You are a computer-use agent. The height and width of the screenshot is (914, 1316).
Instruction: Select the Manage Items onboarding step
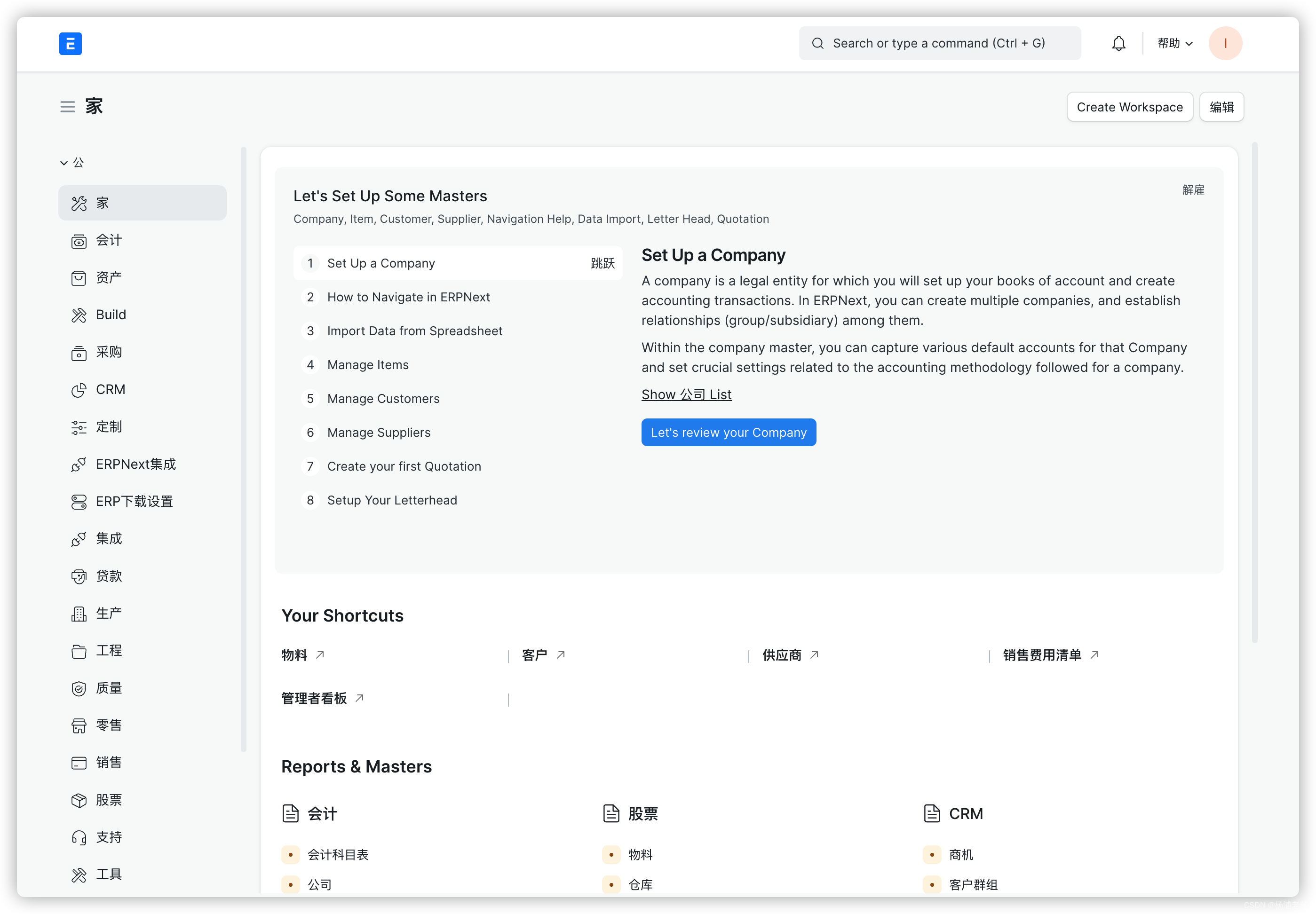tap(368, 365)
